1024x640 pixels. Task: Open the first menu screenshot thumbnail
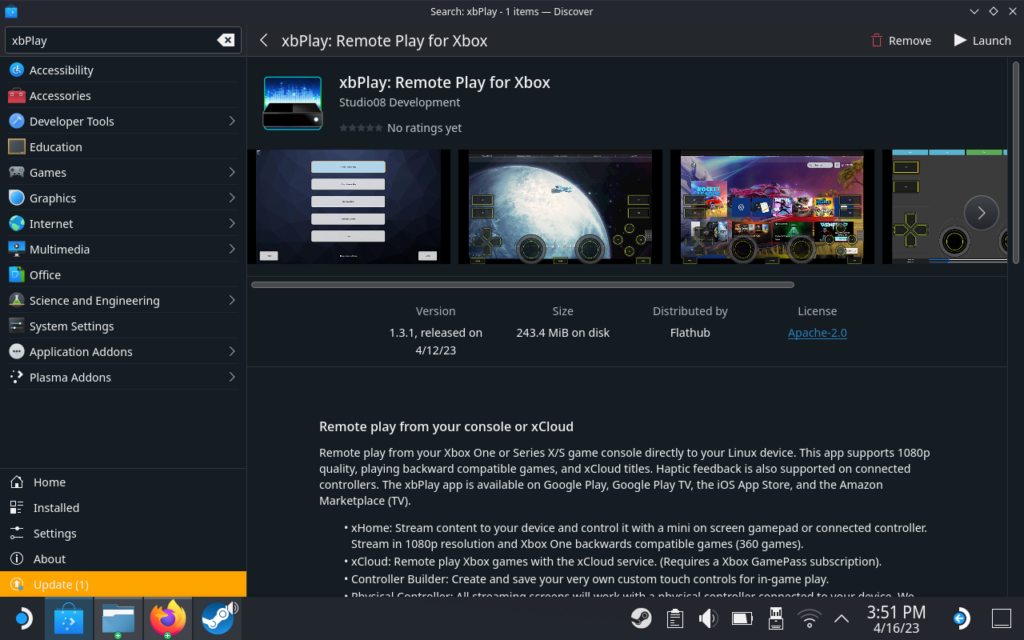(x=349, y=207)
